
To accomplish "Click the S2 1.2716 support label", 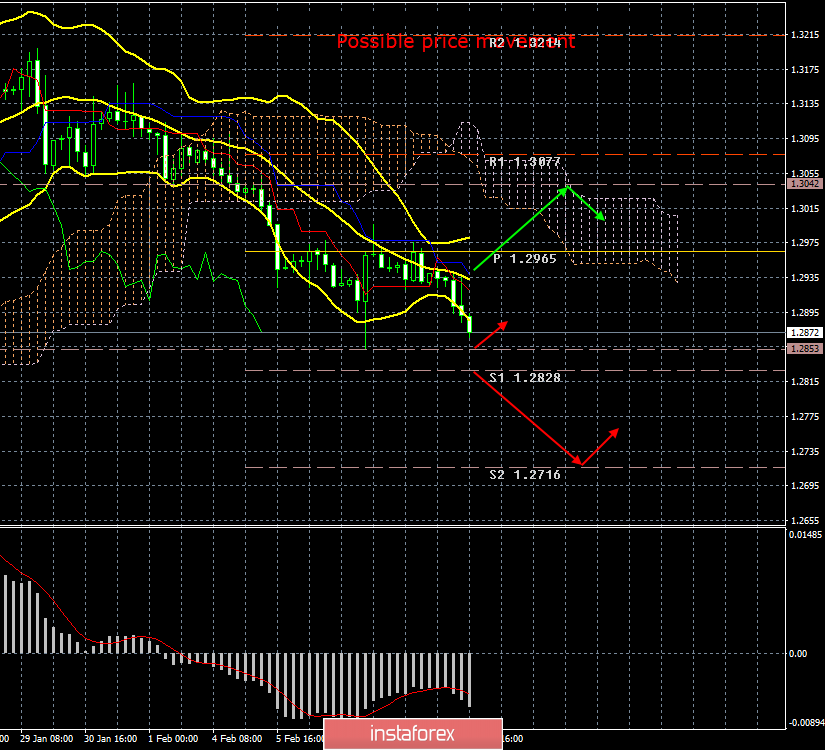I will click(525, 474).
